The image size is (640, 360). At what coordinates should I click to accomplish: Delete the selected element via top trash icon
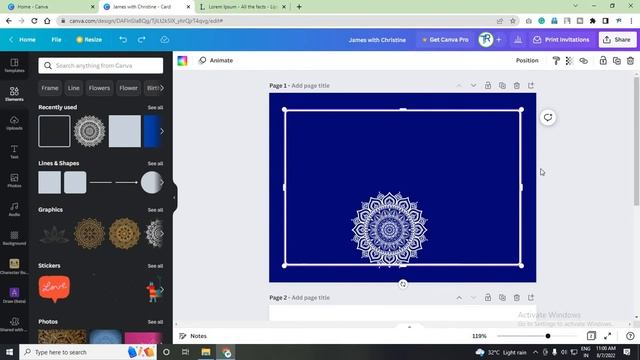[631, 60]
